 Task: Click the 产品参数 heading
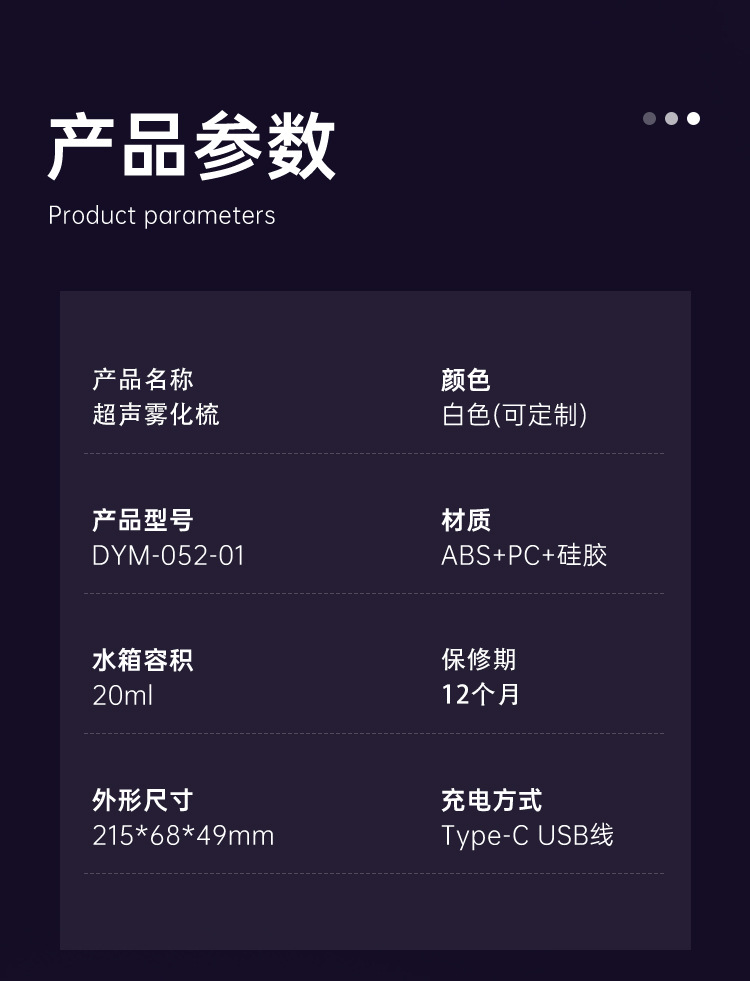192,146
